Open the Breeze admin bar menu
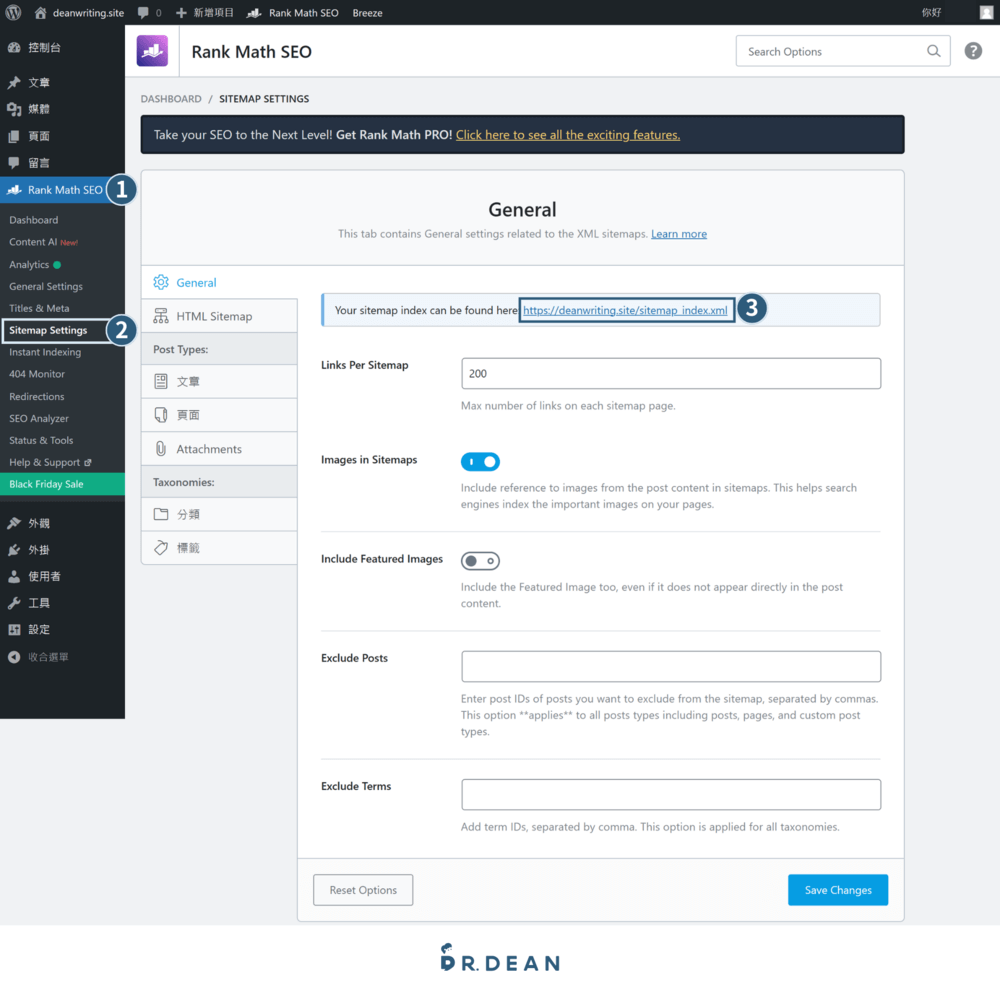 tap(367, 13)
